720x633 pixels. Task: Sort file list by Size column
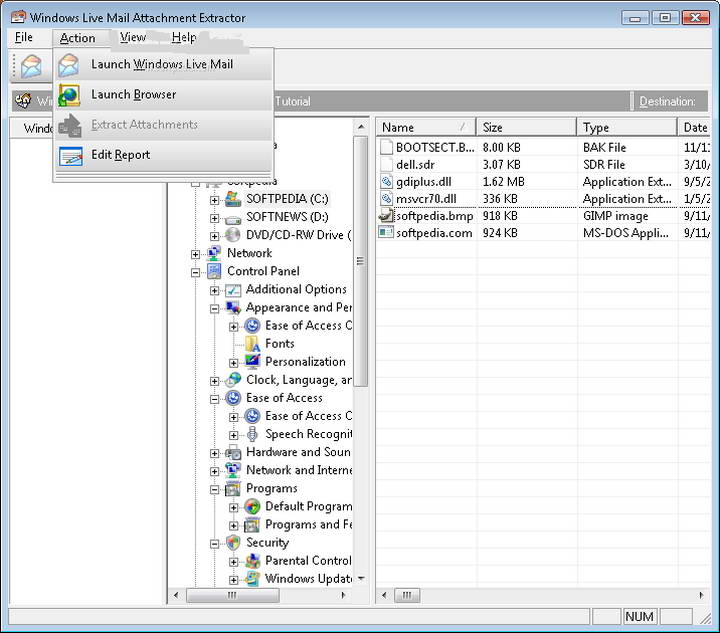(526, 127)
